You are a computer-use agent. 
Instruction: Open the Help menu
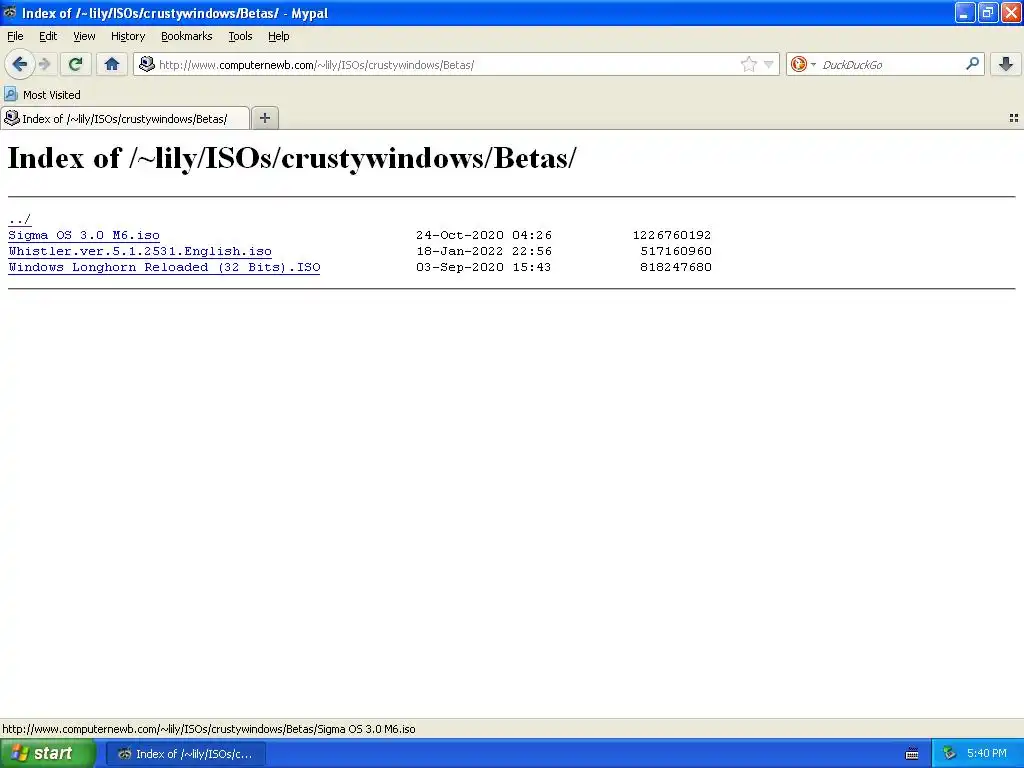tap(278, 36)
